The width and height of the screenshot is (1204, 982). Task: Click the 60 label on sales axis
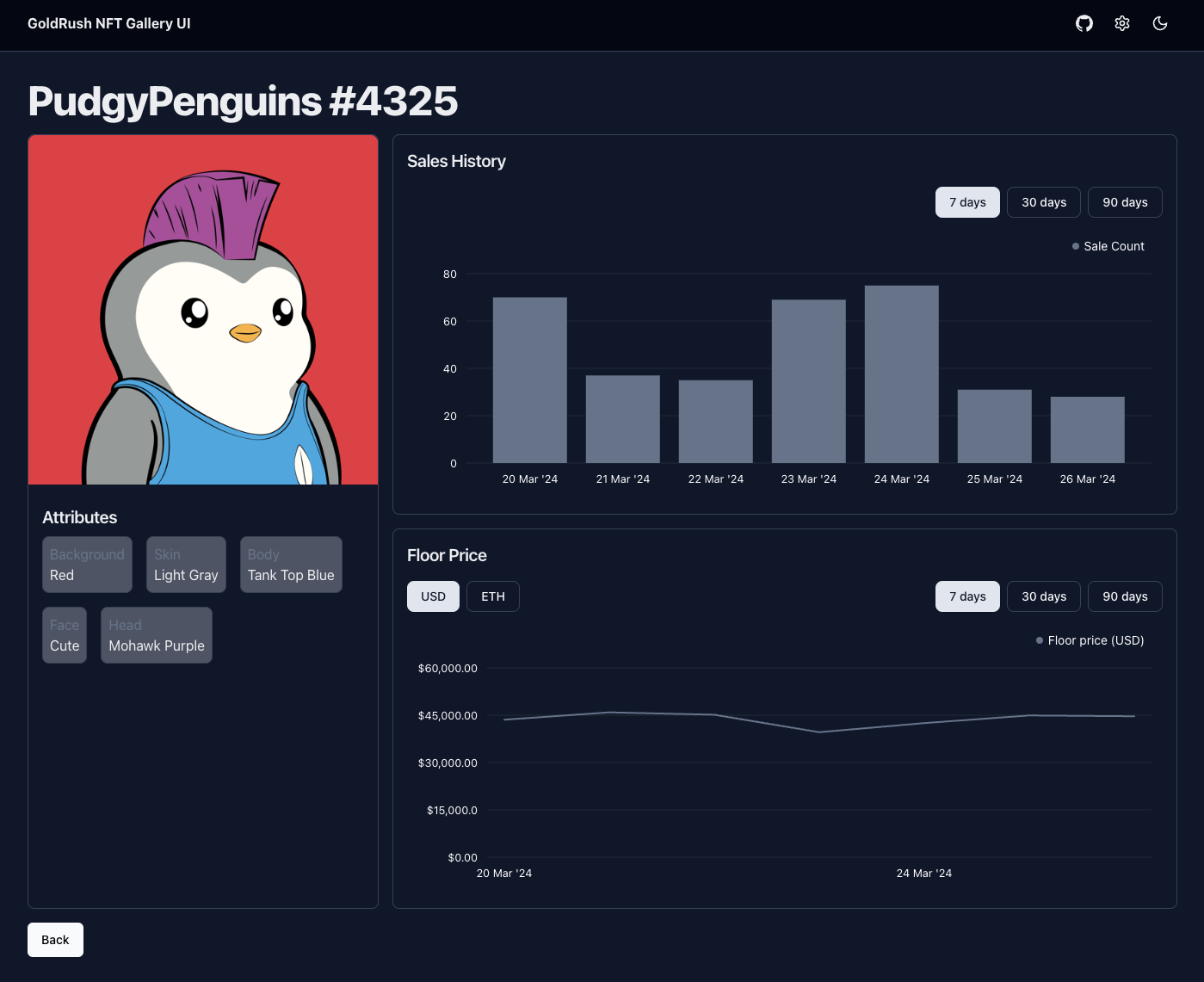point(450,321)
